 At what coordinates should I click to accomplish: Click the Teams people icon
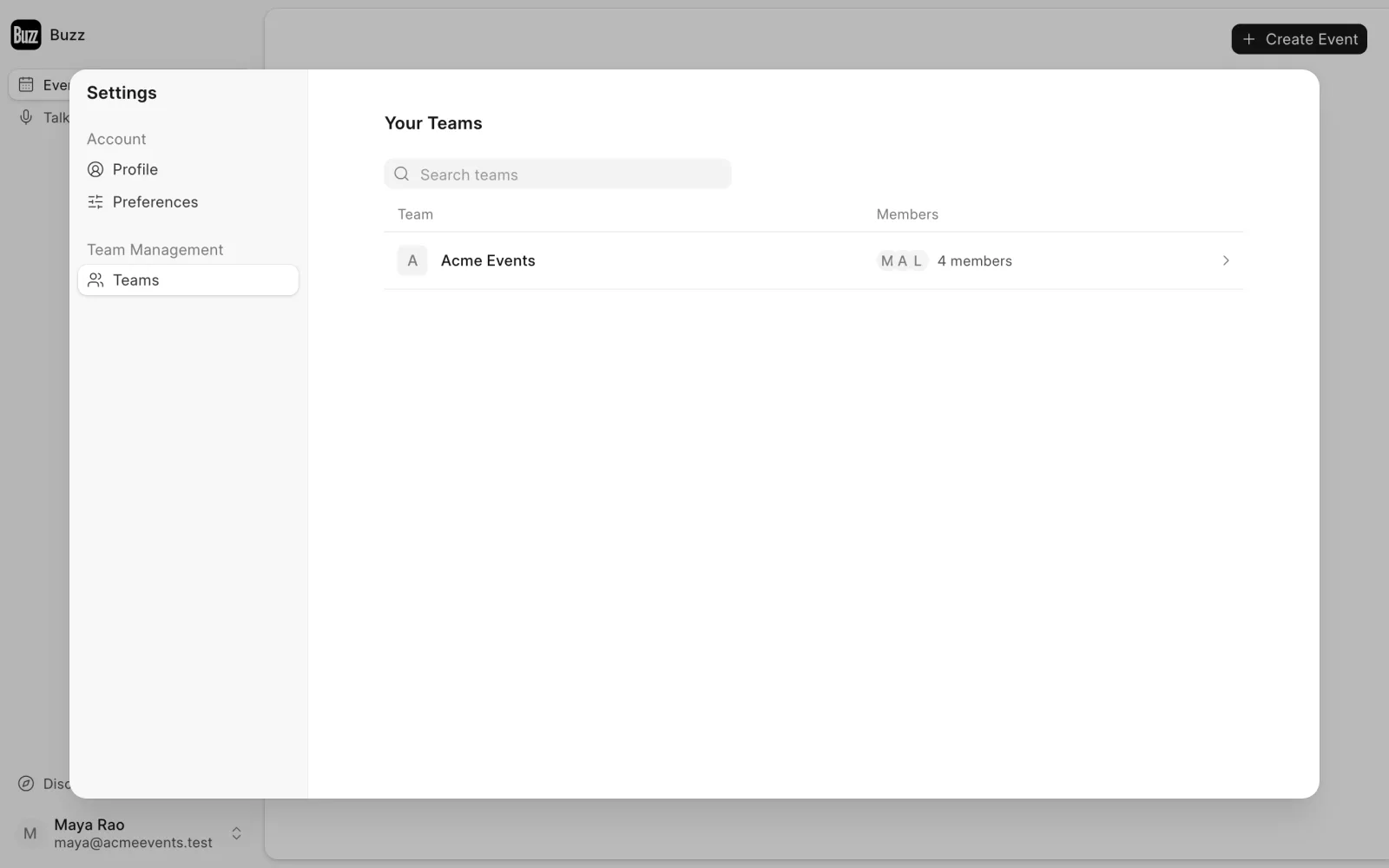(x=95, y=279)
